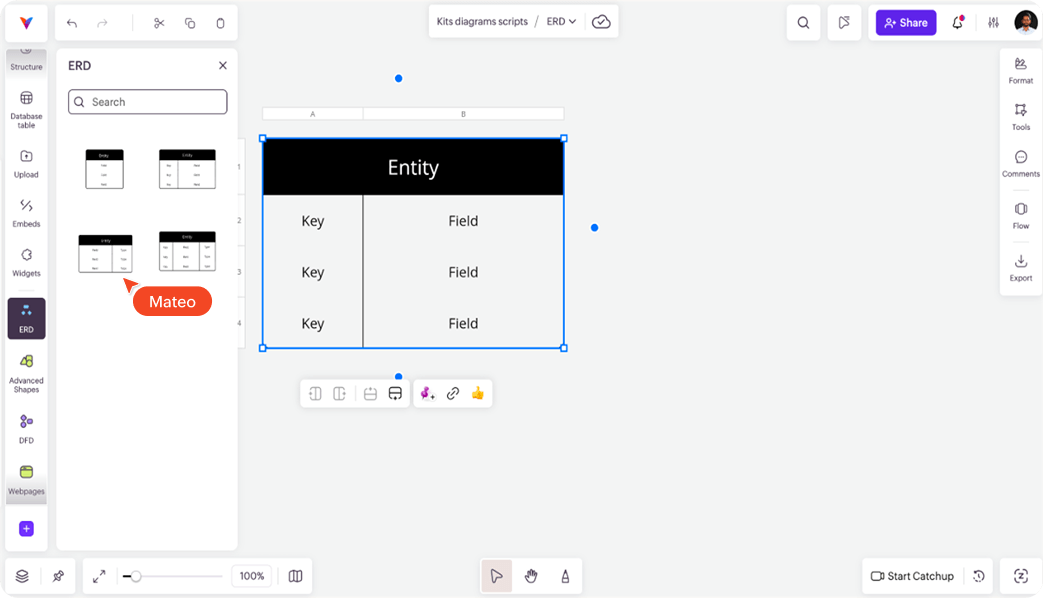Open the Comments panel tab
Image resolution: width=1044 pixels, height=598 pixels.
(1020, 164)
